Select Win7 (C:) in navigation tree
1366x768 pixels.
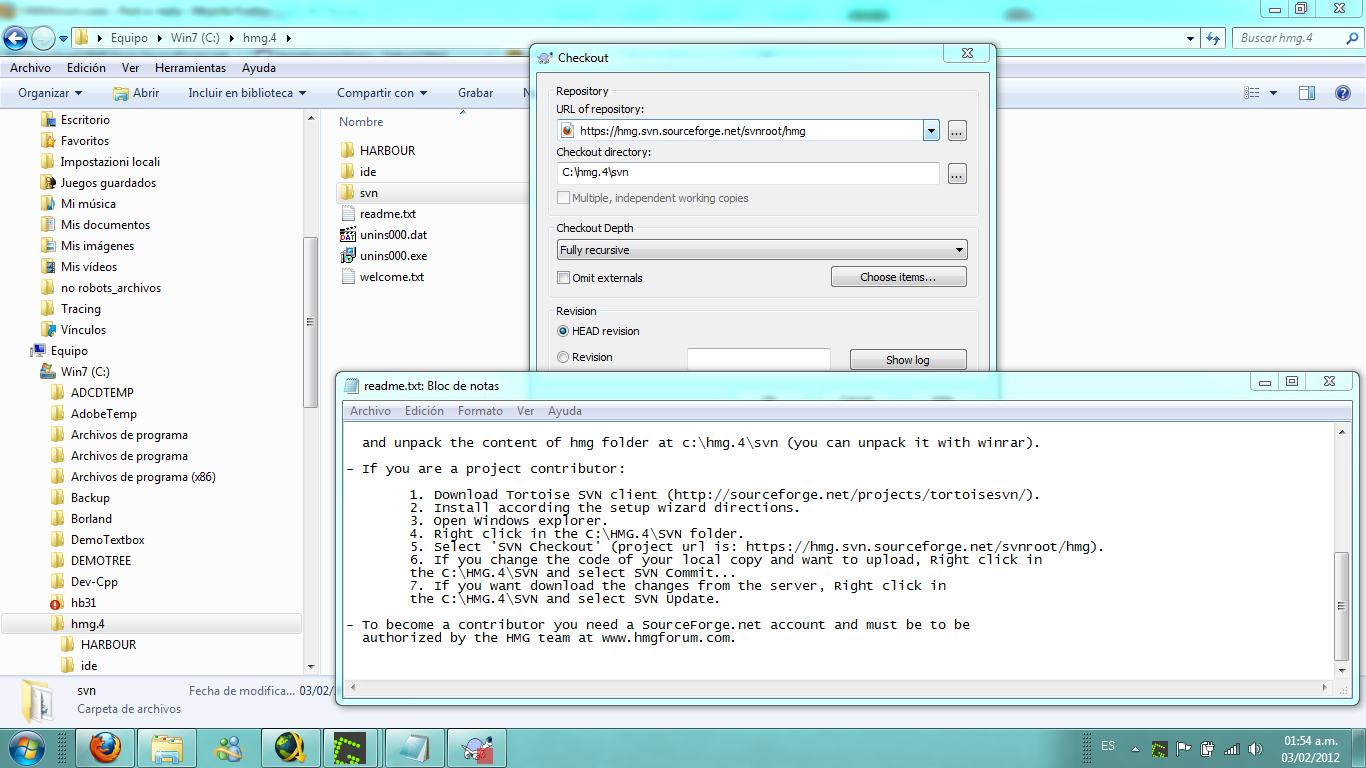tap(85, 372)
